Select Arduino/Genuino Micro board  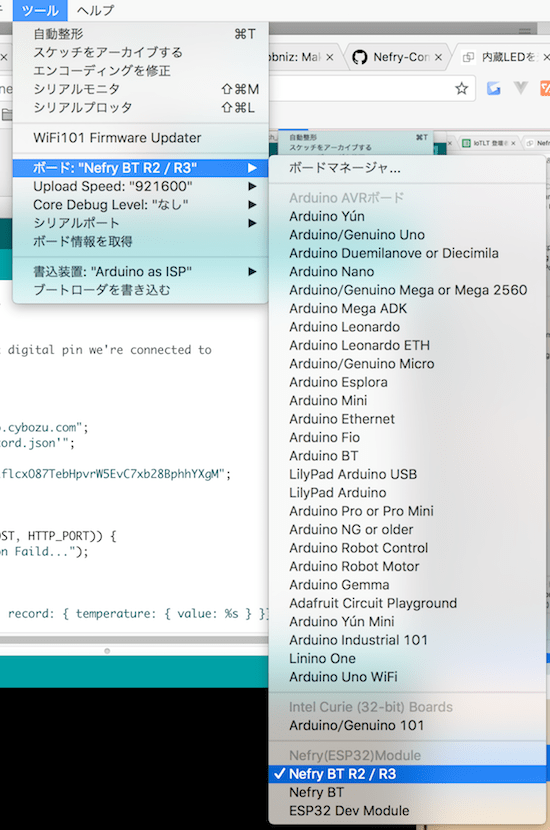click(407, 364)
